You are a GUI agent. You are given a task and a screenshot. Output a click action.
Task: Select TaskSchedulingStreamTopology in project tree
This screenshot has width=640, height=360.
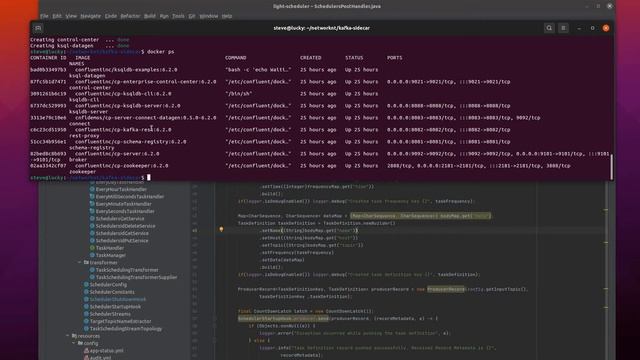tap(126, 329)
